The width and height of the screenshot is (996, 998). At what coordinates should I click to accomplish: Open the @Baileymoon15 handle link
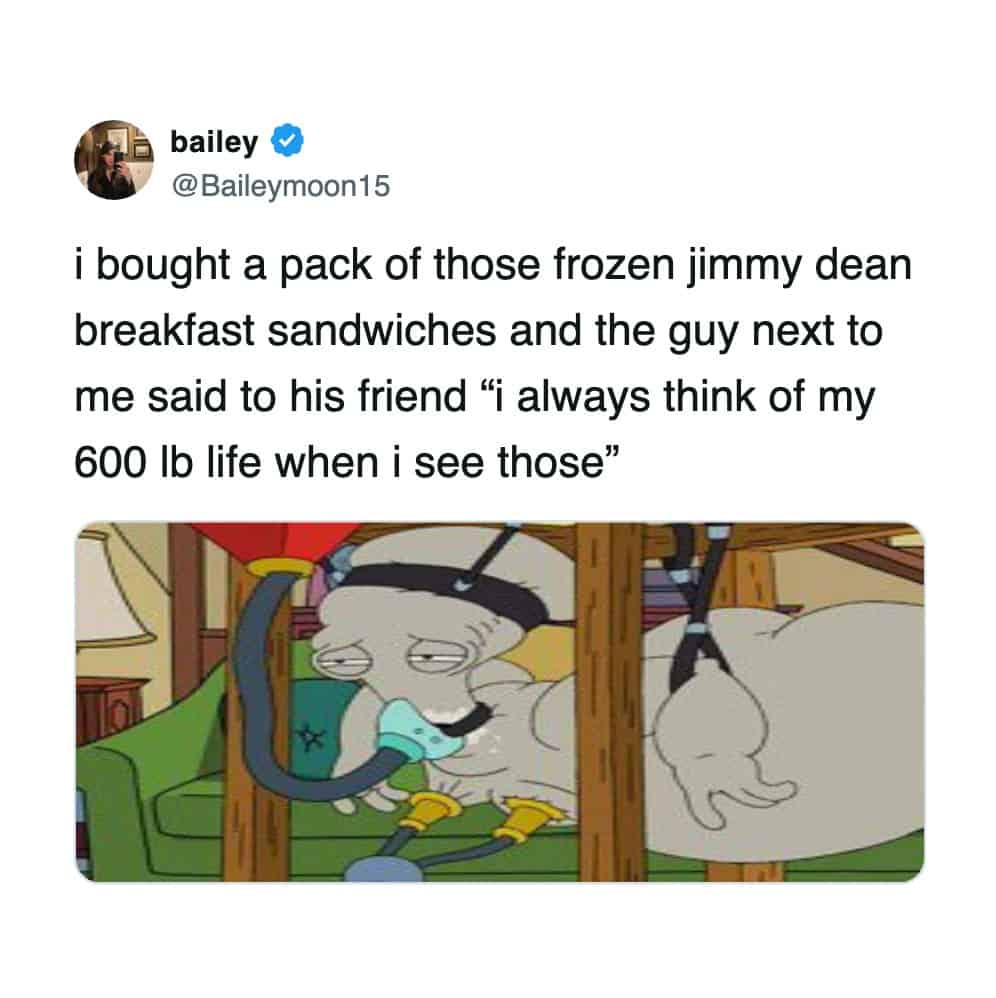pyautogui.click(x=281, y=186)
